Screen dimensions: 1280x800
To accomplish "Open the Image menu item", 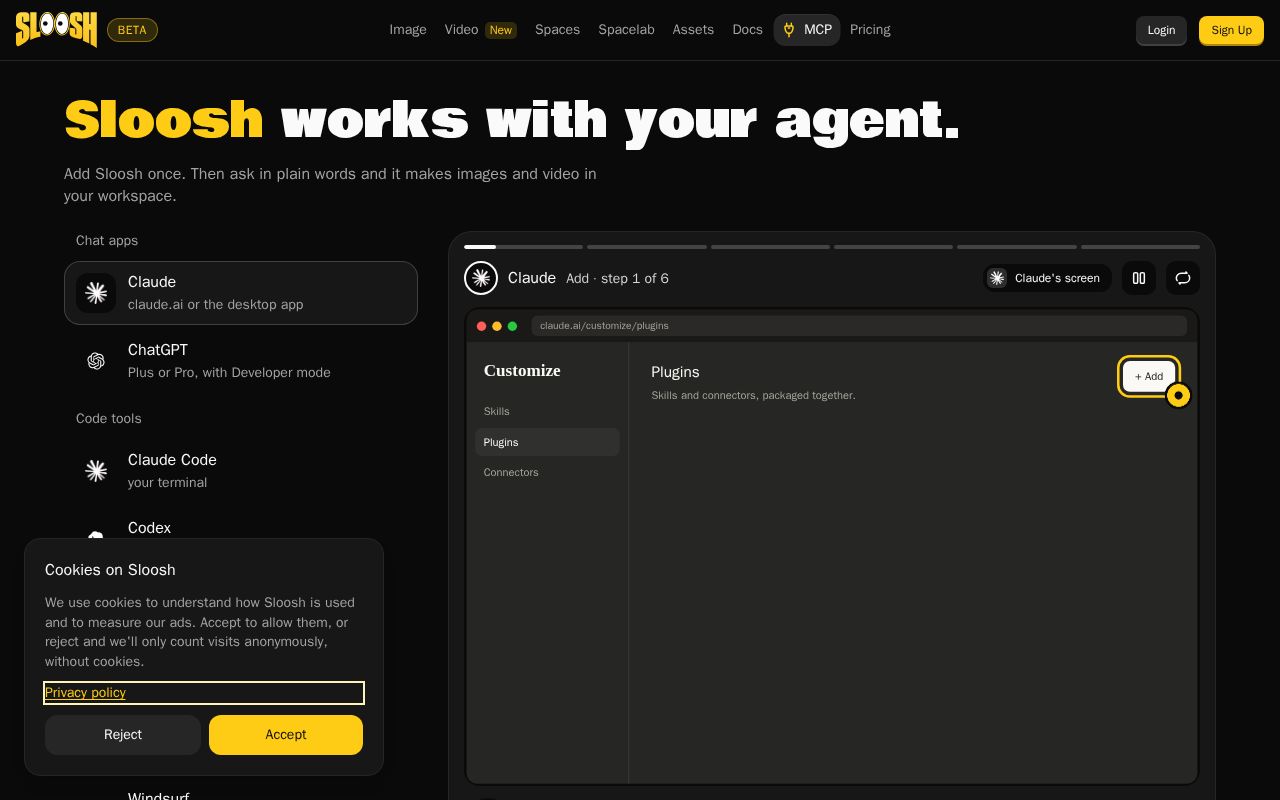I will pyautogui.click(x=408, y=30).
